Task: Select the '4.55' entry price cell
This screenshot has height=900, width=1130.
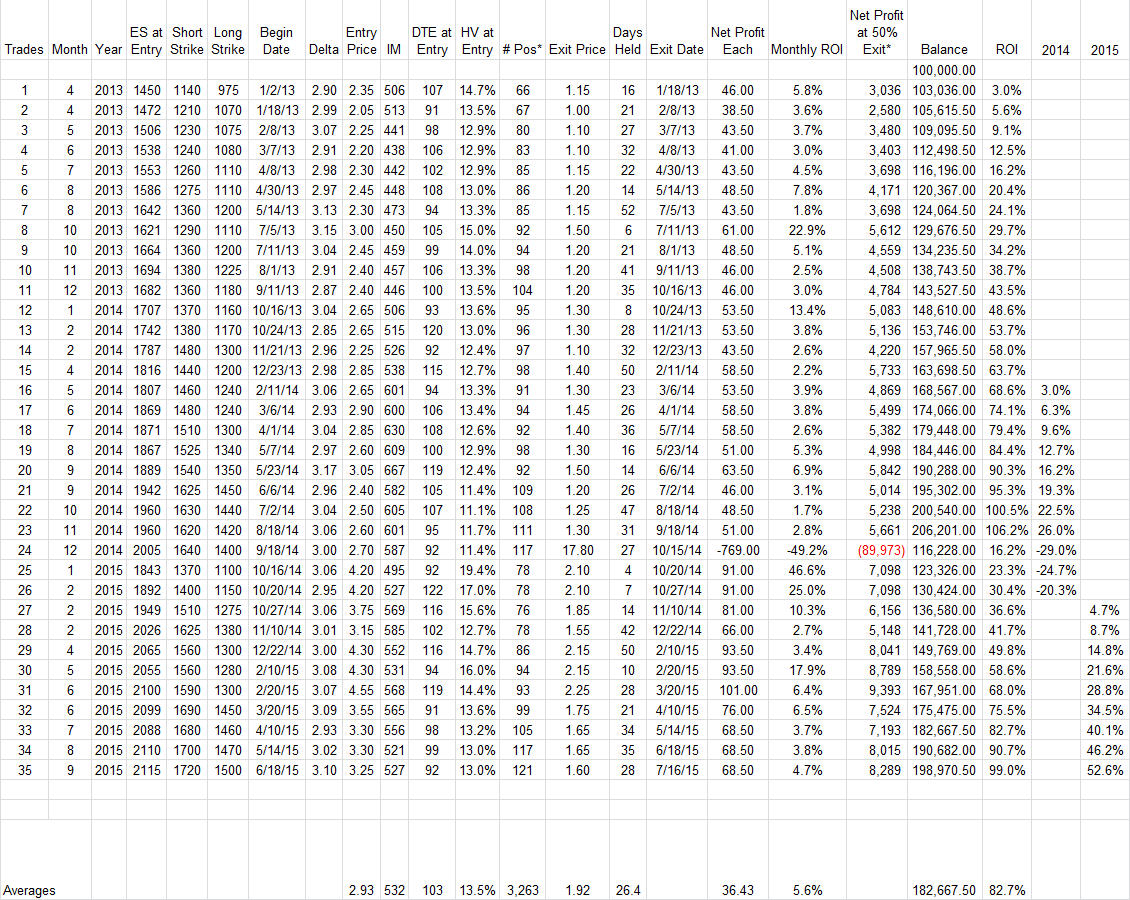Action: pyautogui.click(x=361, y=690)
